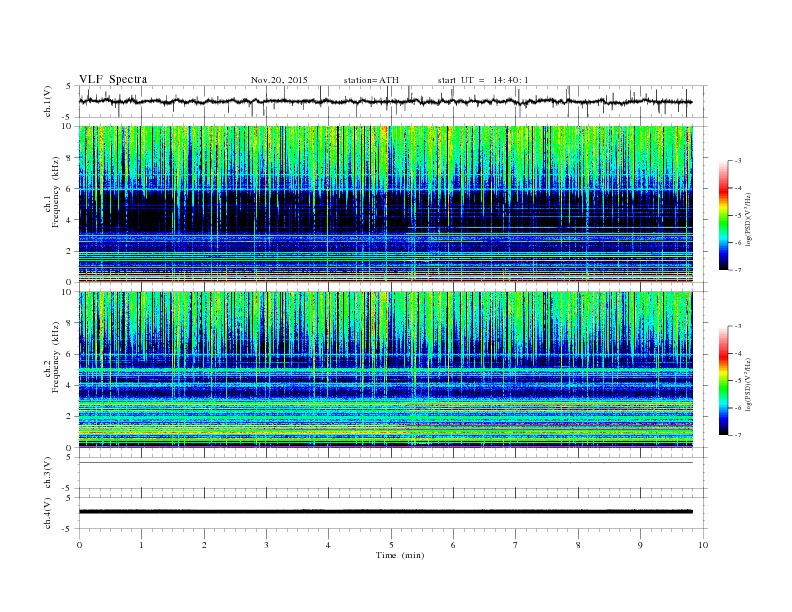Click the "5" tick on the time axis
This screenshot has height=612, width=792.
click(391, 545)
